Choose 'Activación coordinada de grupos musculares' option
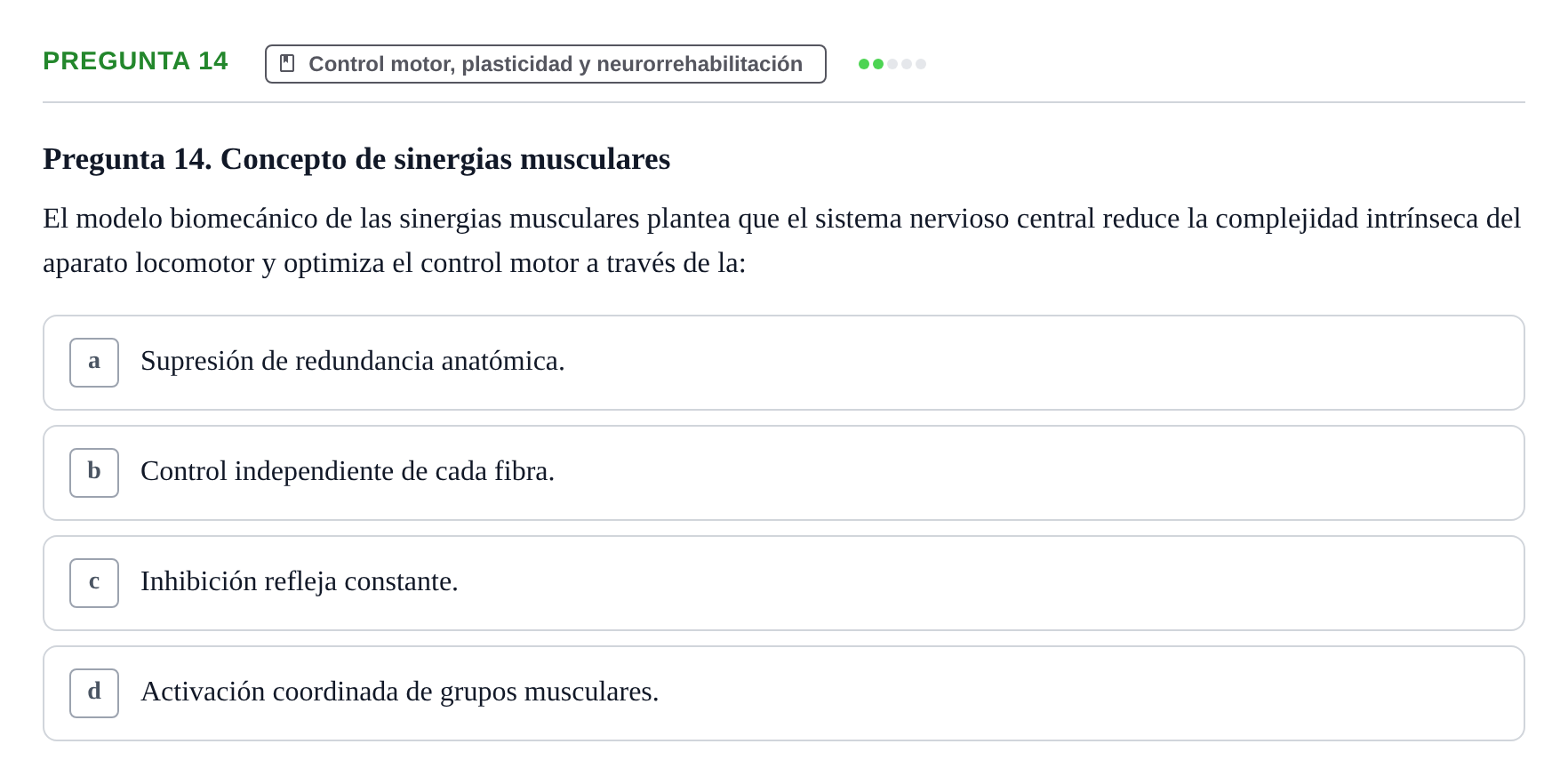 784,693
